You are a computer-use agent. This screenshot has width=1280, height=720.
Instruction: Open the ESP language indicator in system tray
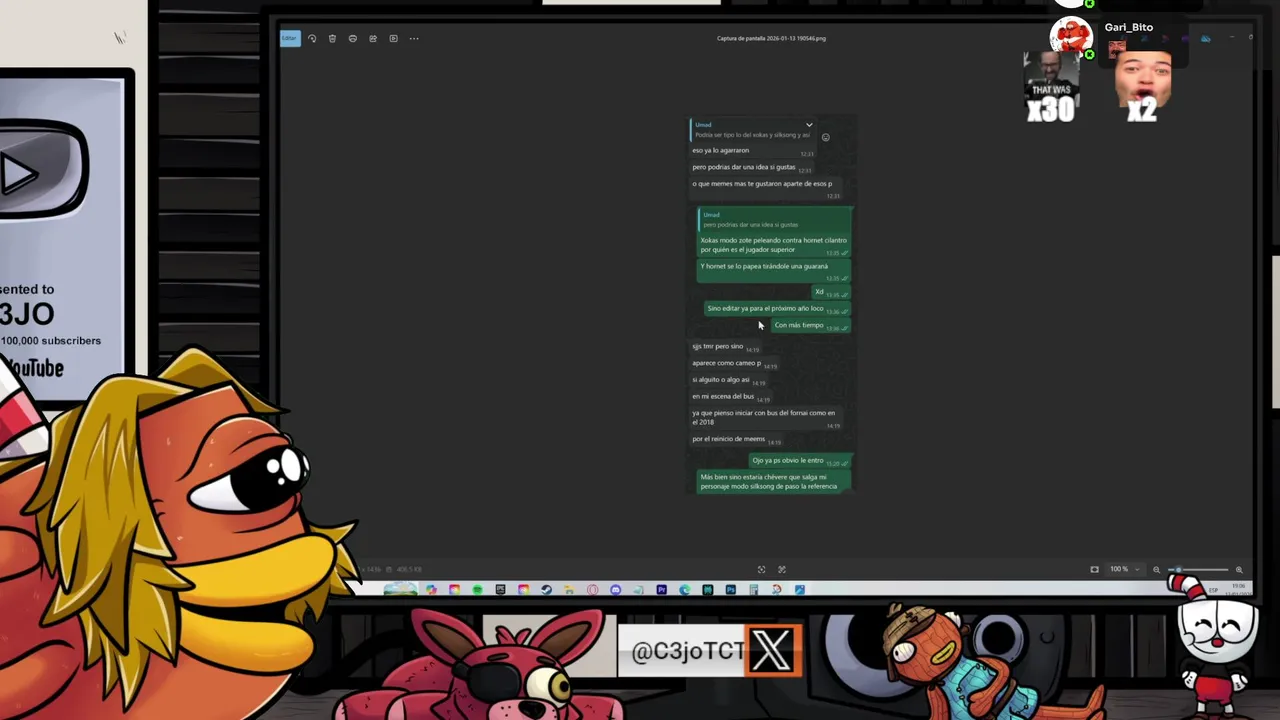coord(1214,590)
